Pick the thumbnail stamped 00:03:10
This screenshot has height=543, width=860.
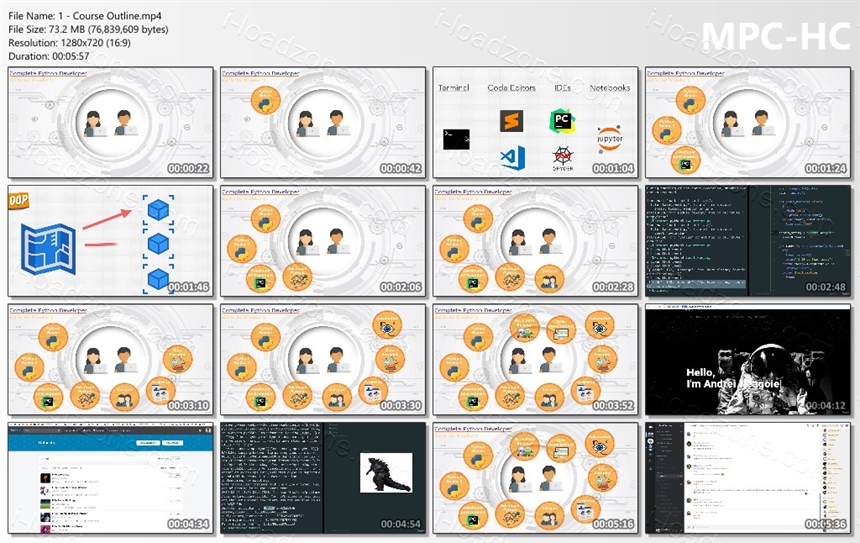click(x=111, y=359)
